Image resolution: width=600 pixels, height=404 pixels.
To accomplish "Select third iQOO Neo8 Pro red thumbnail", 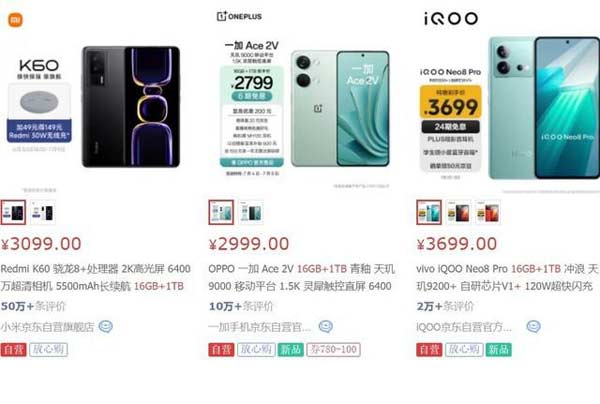I will click(488, 212).
